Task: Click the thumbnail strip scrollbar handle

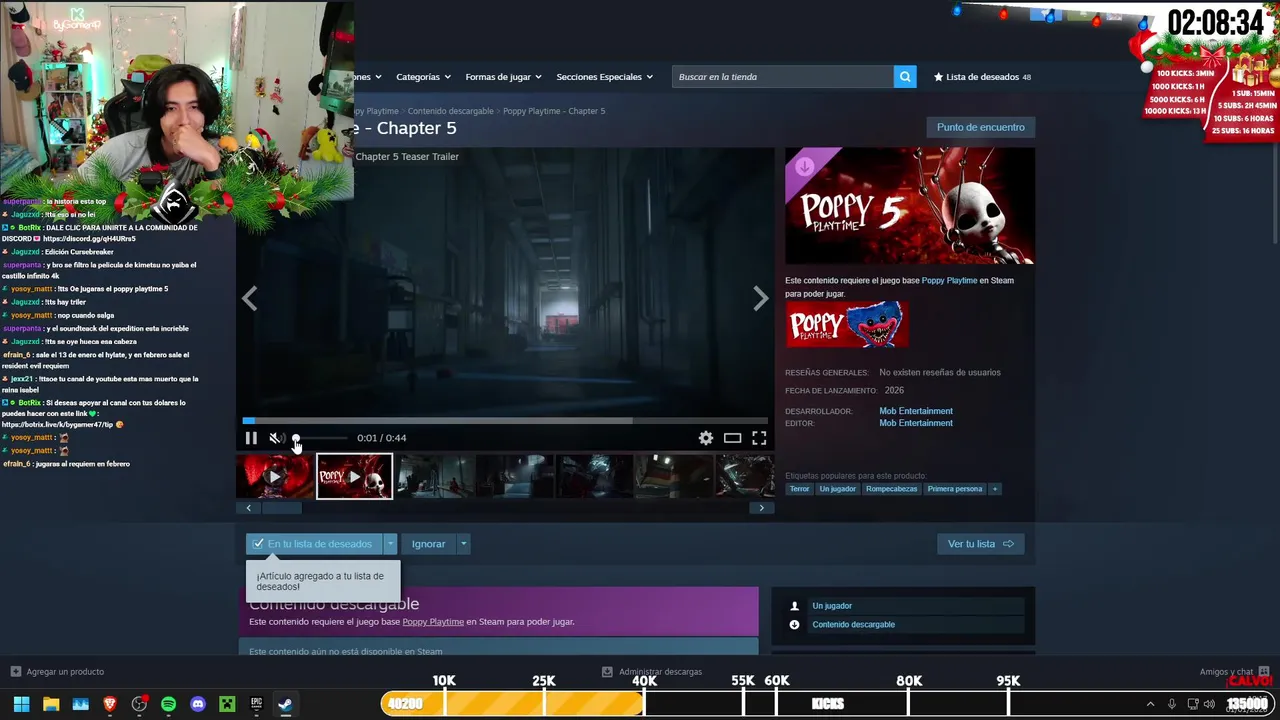Action: click(x=282, y=508)
